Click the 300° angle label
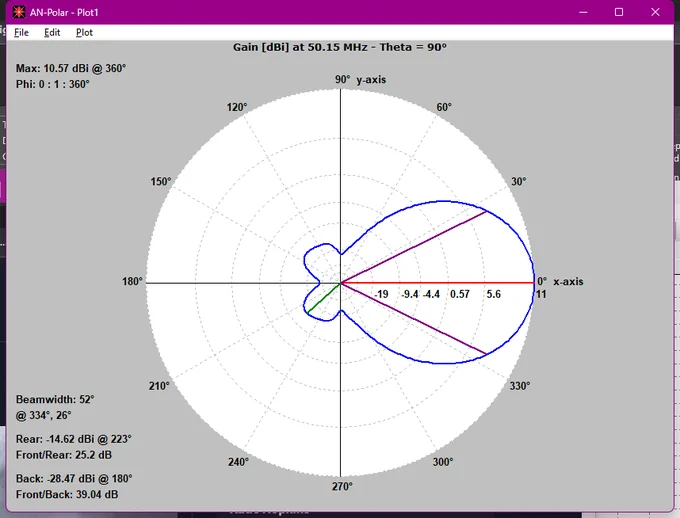Image resolution: width=680 pixels, height=518 pixels. click(x=443, y=462)
